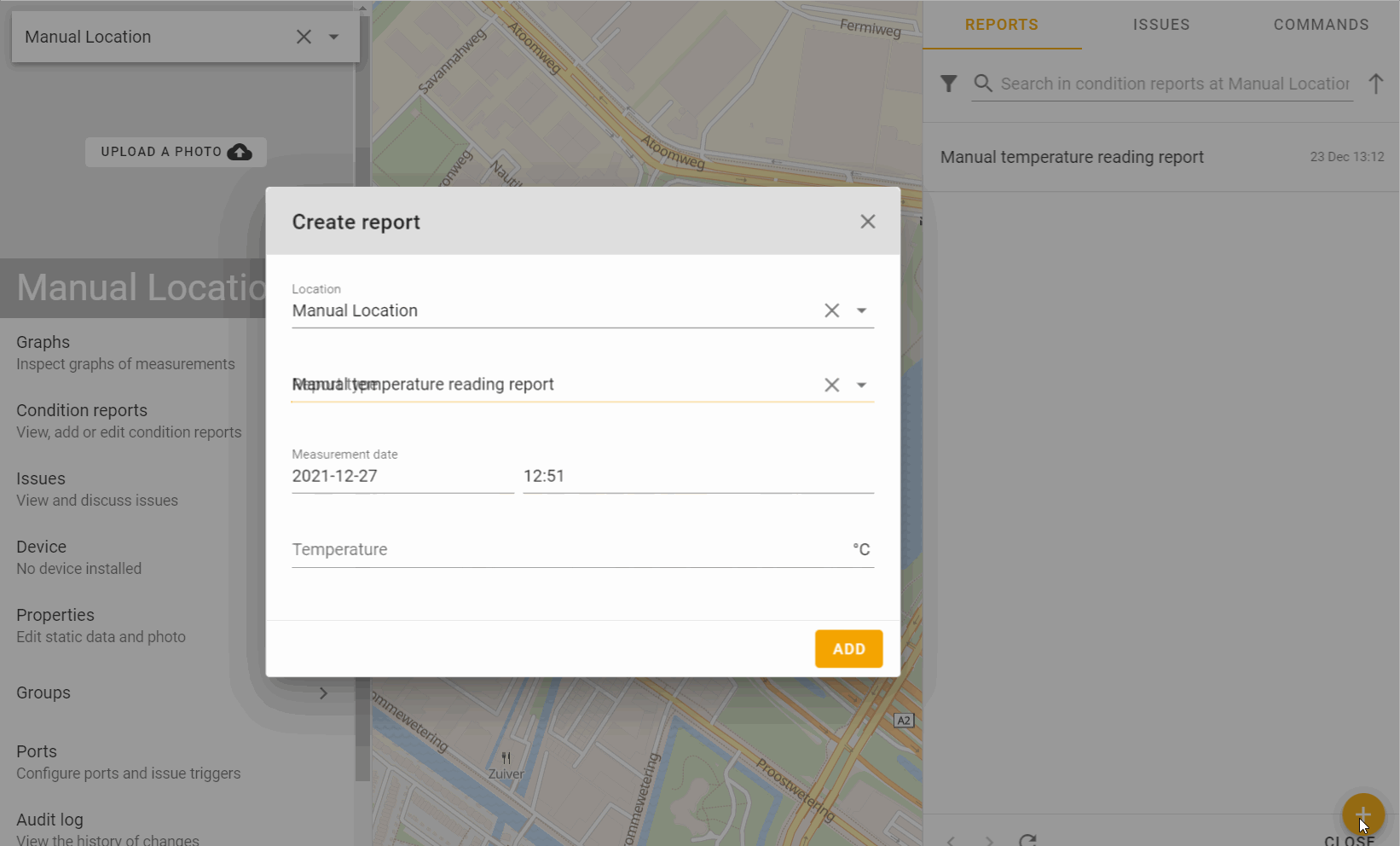Expand top-left Manual Location dropdown

point(334,37)
